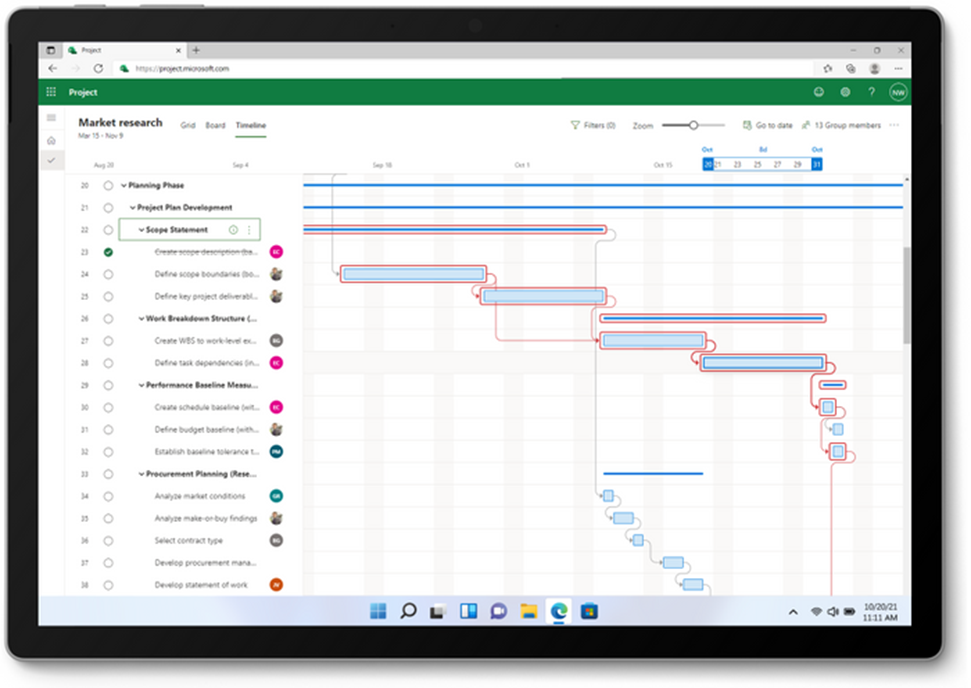Click the assignee avatar for Define scope boundaries
971x688 pixels.
pos(276,274)
